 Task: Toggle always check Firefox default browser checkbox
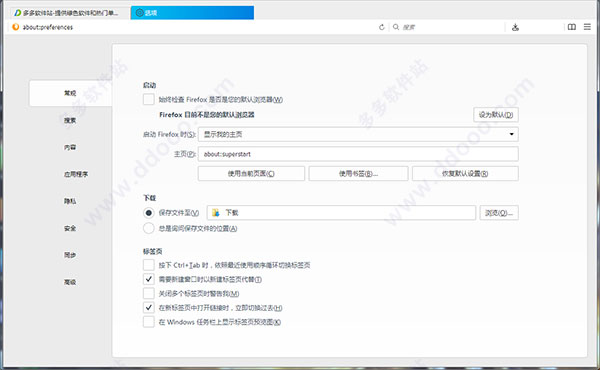pyautogui.click(x=148, y=99)
